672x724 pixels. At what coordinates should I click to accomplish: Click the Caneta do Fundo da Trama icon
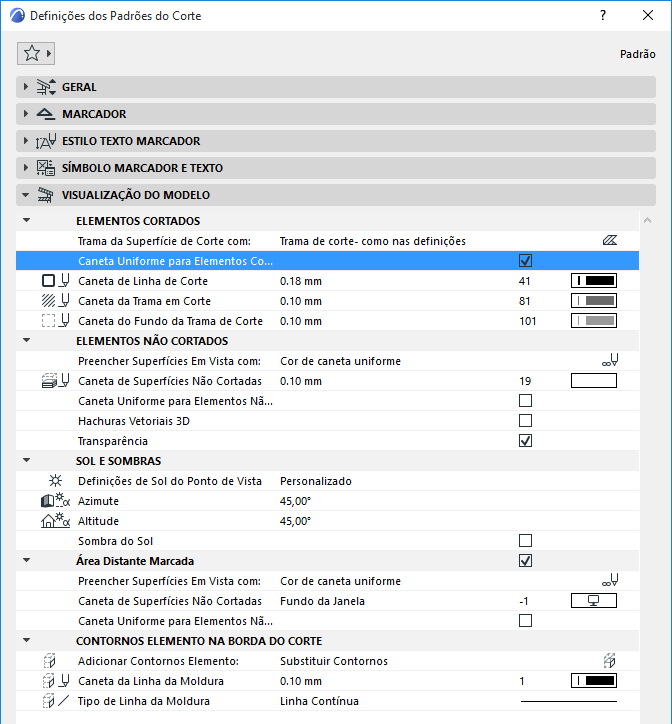(55, 320)
